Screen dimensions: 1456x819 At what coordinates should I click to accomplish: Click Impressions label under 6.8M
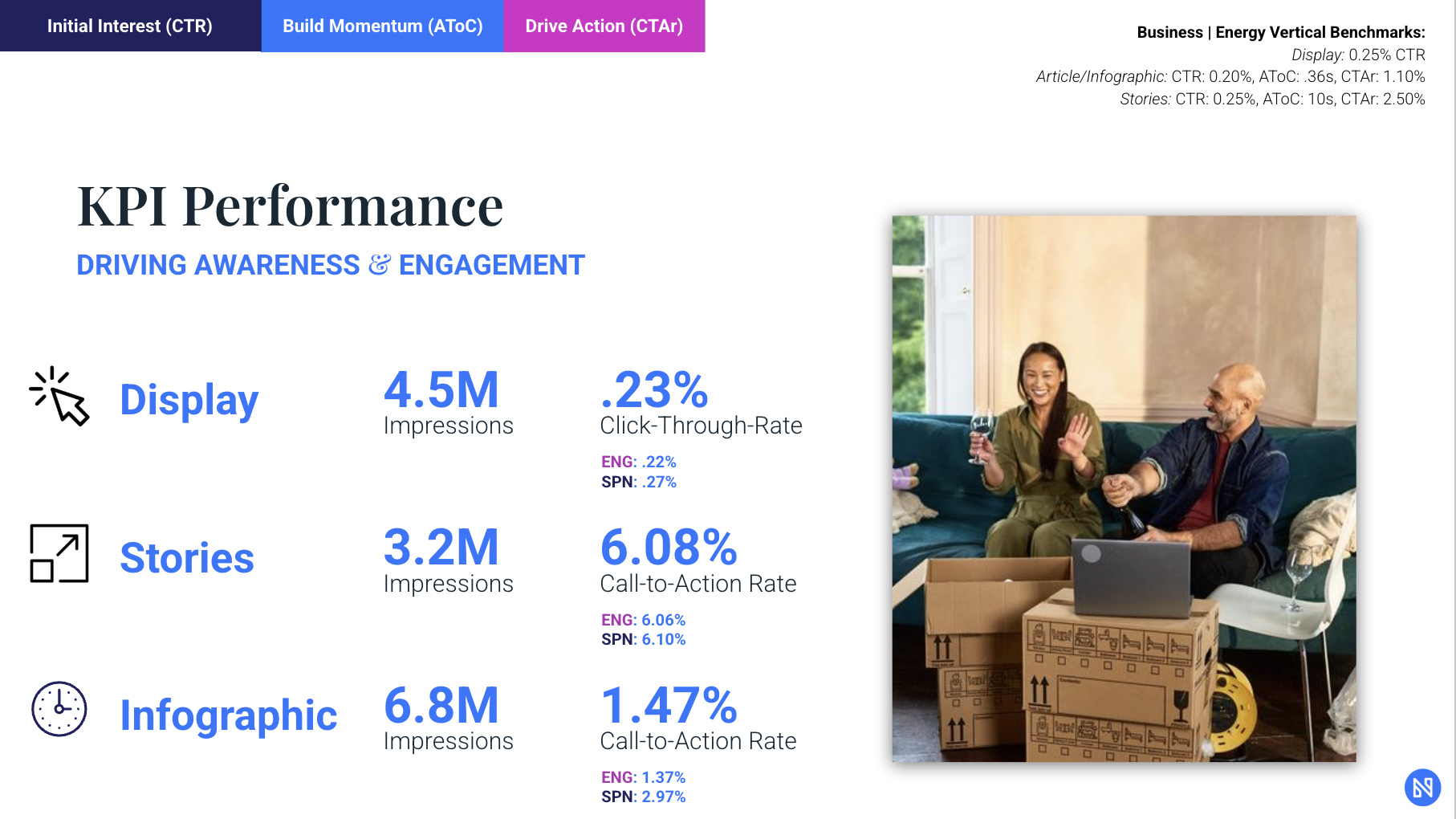448,741
